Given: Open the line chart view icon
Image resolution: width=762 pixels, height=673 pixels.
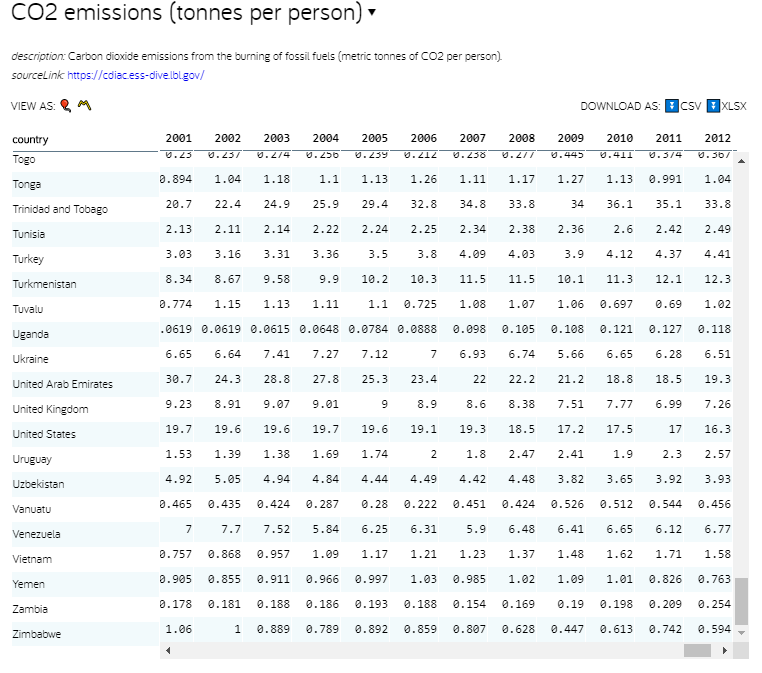Looking at the screenshot, I should point(84,105).
